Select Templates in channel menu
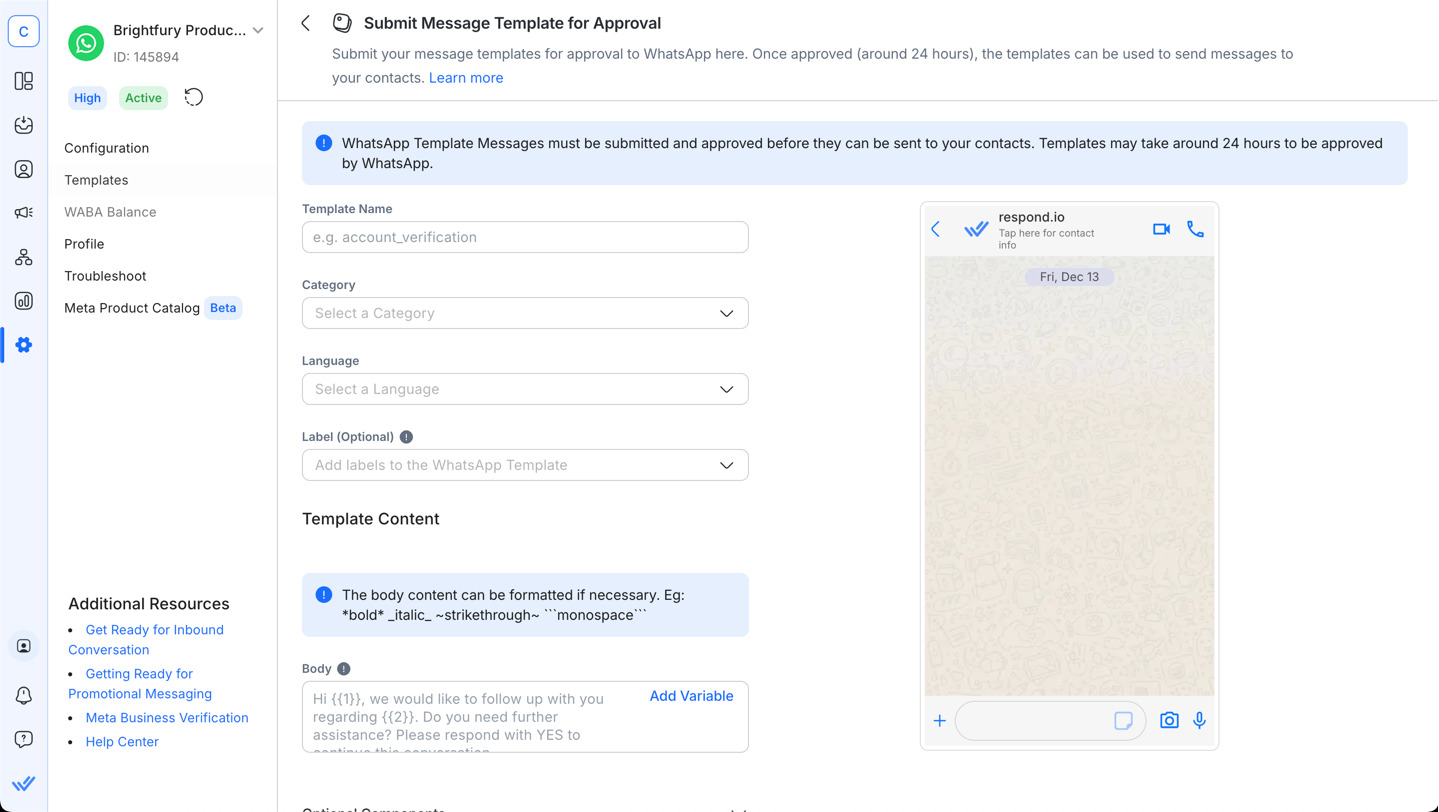 96,180
